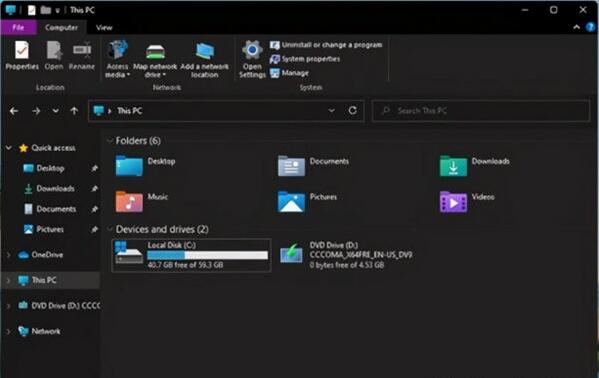Image resolution: width=599 pixels, height=378 pixels.
Task: Open System properties
Action: [305, 59]
